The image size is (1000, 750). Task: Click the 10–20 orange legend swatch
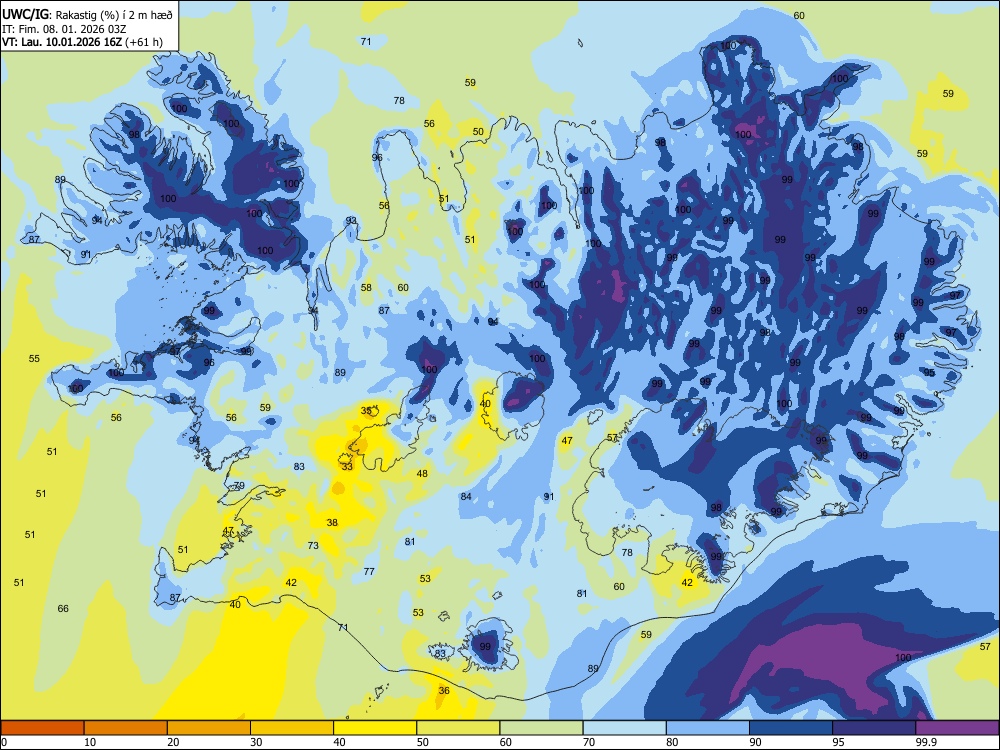click(x=126, y=728)
